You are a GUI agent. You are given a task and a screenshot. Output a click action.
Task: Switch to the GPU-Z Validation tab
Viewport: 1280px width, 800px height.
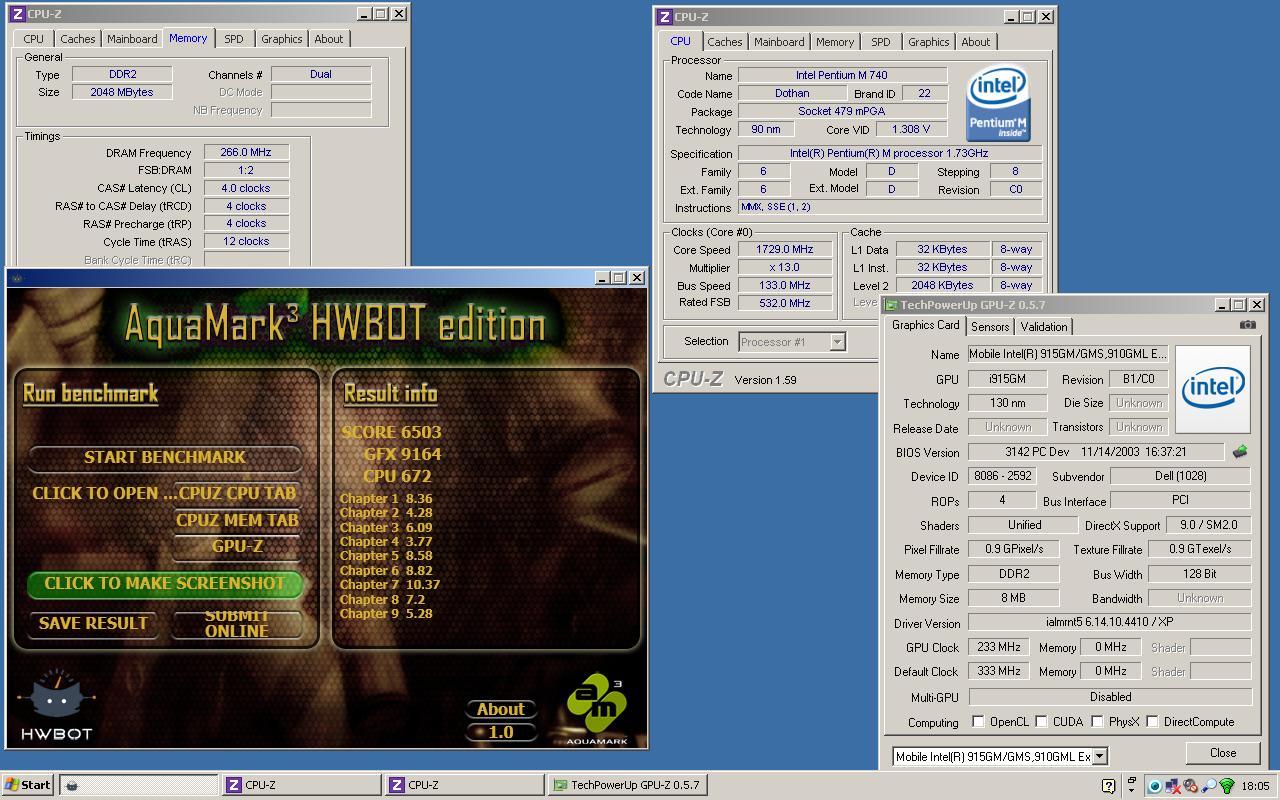[x=1043, y=327]
